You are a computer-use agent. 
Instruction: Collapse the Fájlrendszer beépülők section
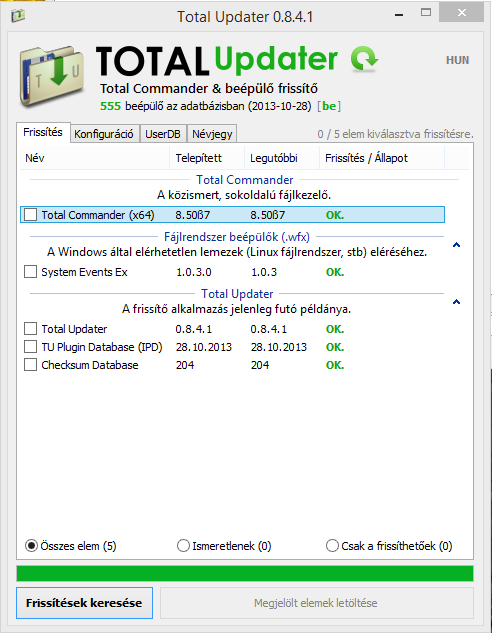[456, 245]
